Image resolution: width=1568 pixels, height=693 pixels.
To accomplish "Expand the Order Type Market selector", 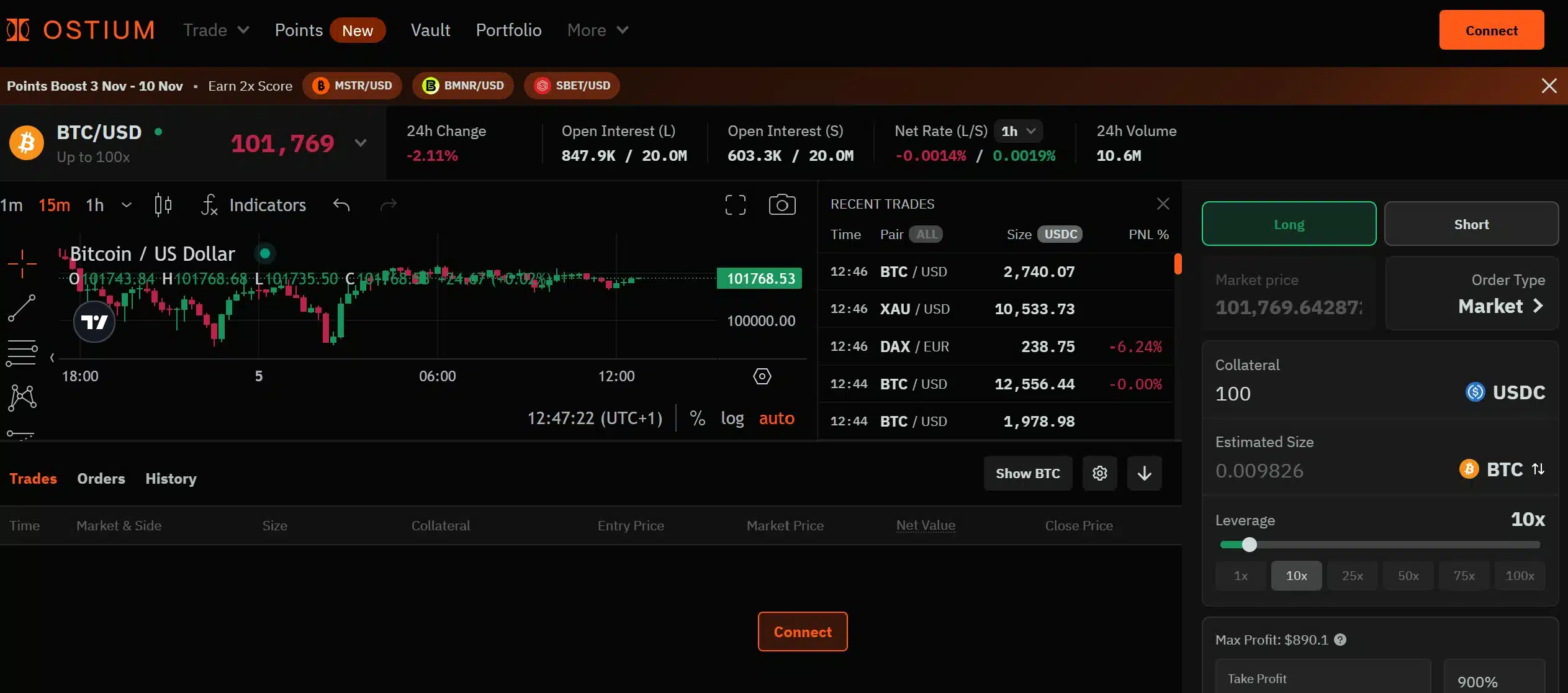I will [1500, 306].
